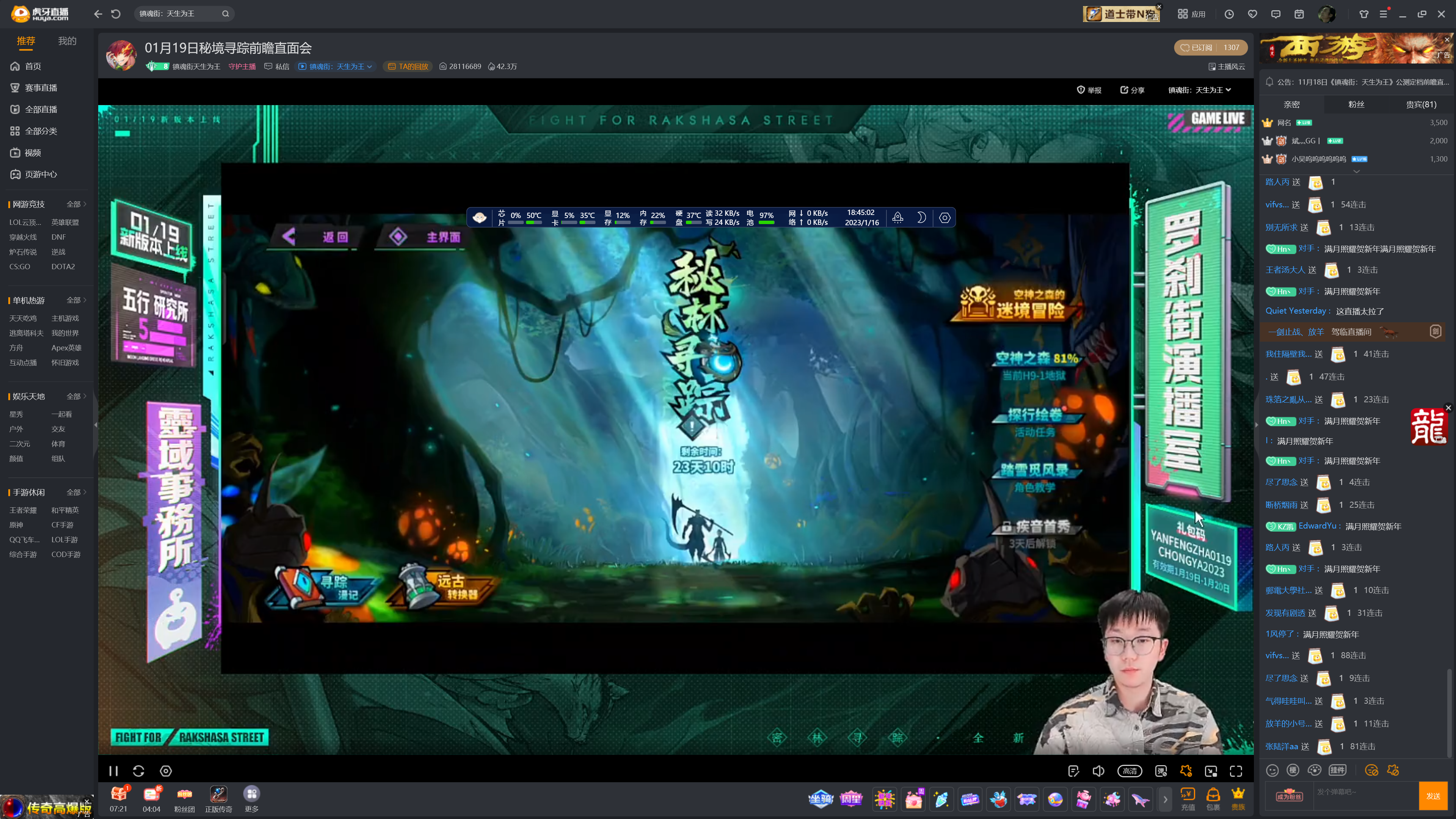Report the stream via 举报
The width and height of the screenshot is (1456, 819).
pos(1089,90)
